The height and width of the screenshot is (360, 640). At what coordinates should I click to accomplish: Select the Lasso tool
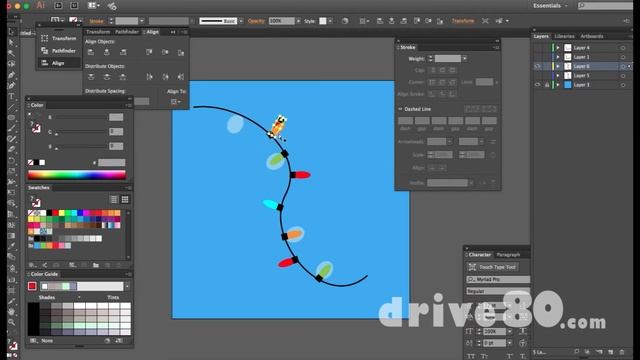[11, 64]
